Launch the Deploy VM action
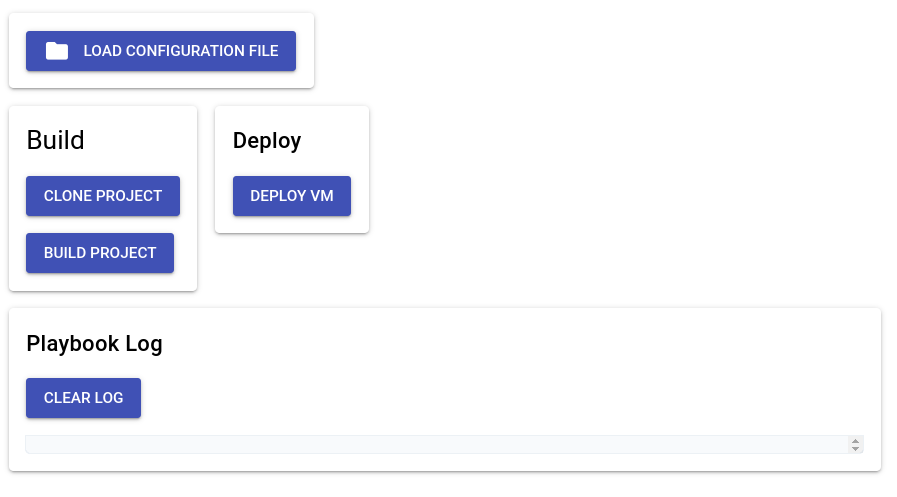 pos(292,196)
